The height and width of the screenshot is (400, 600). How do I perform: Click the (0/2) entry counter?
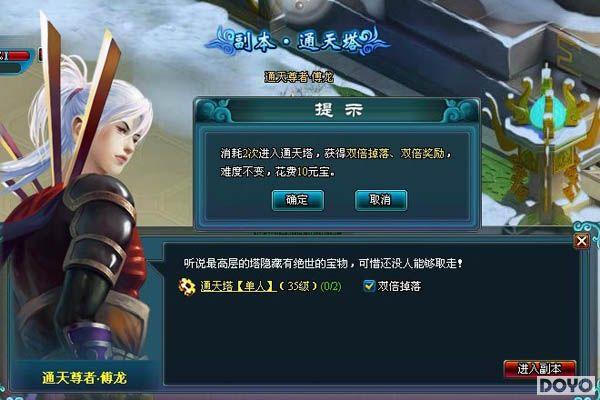[x=331, y=286]
